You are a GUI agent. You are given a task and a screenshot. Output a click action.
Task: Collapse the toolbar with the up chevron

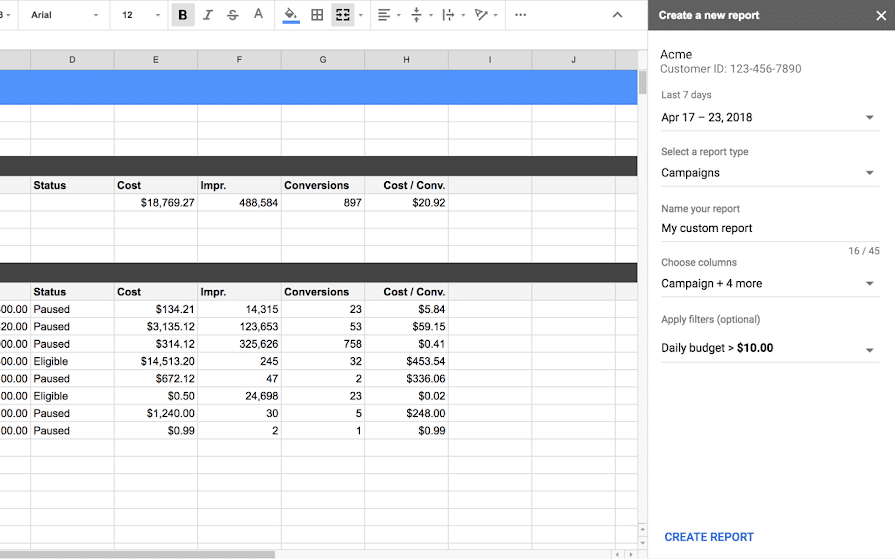(617, 15)
